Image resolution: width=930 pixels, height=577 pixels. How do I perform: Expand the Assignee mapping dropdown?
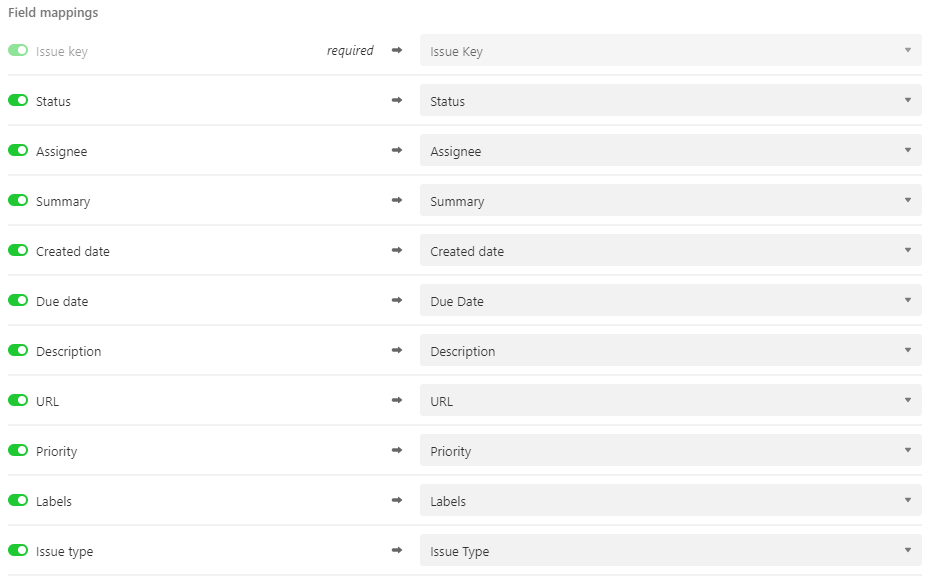click(670, 151)
